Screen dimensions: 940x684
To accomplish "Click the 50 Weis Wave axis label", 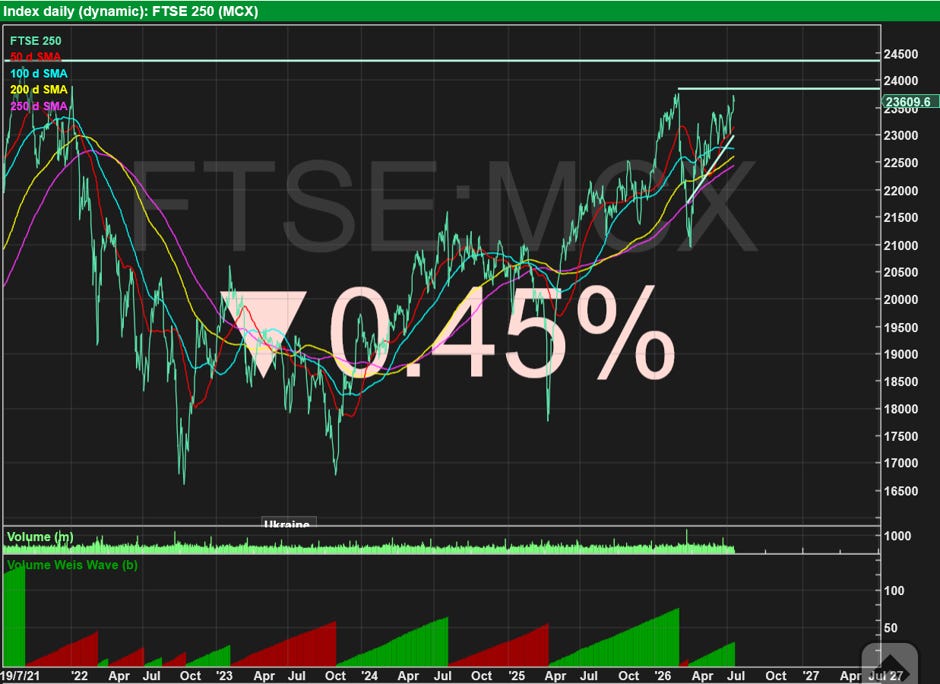I will (x=891, y=628).
